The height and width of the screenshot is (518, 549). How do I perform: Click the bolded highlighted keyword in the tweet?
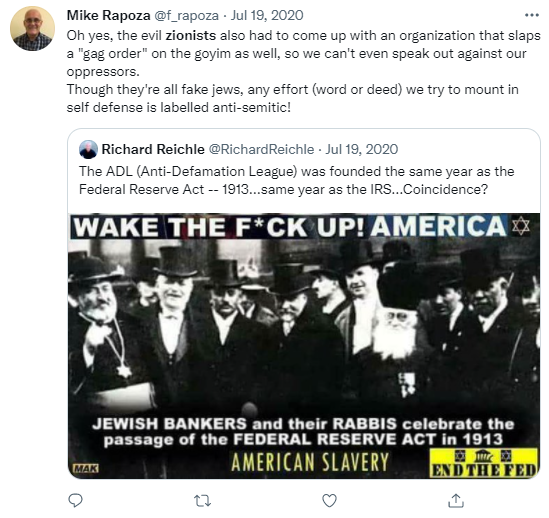click(190, 35)
